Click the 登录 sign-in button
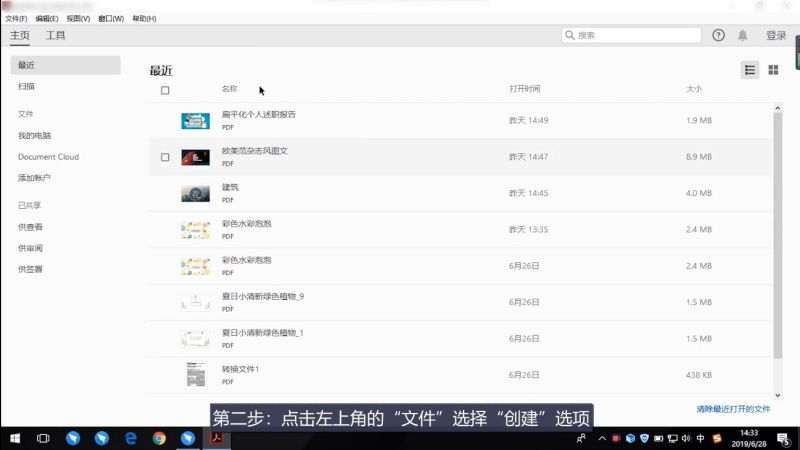 point(776,35)
